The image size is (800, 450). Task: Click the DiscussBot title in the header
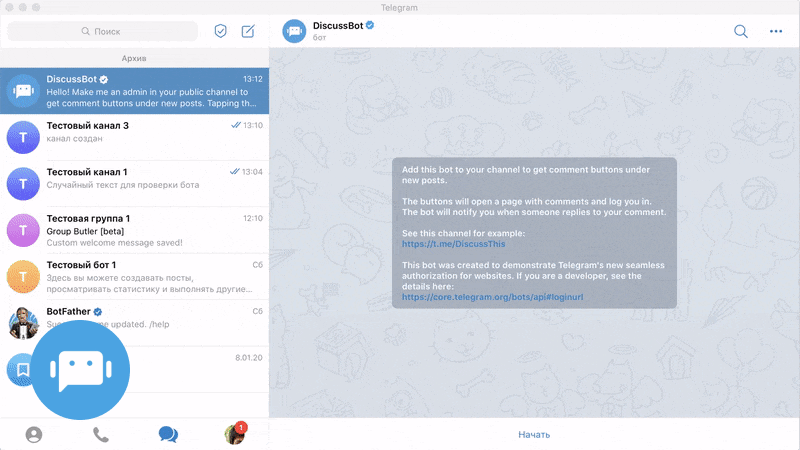point(338,26)
